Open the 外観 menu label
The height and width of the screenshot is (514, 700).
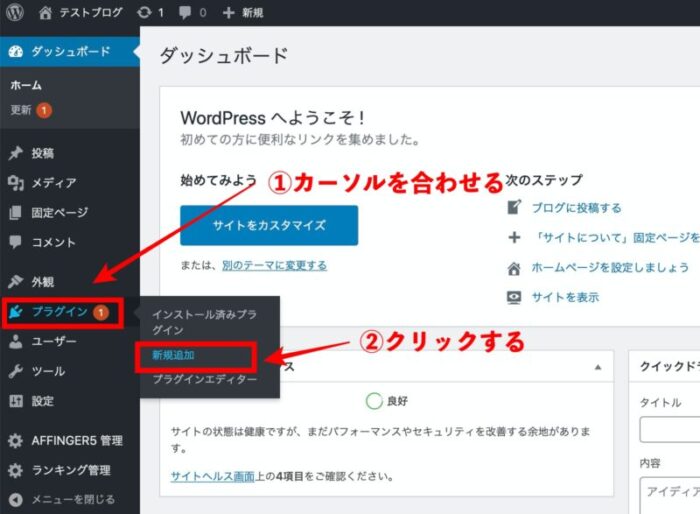(x=42, y=282)
